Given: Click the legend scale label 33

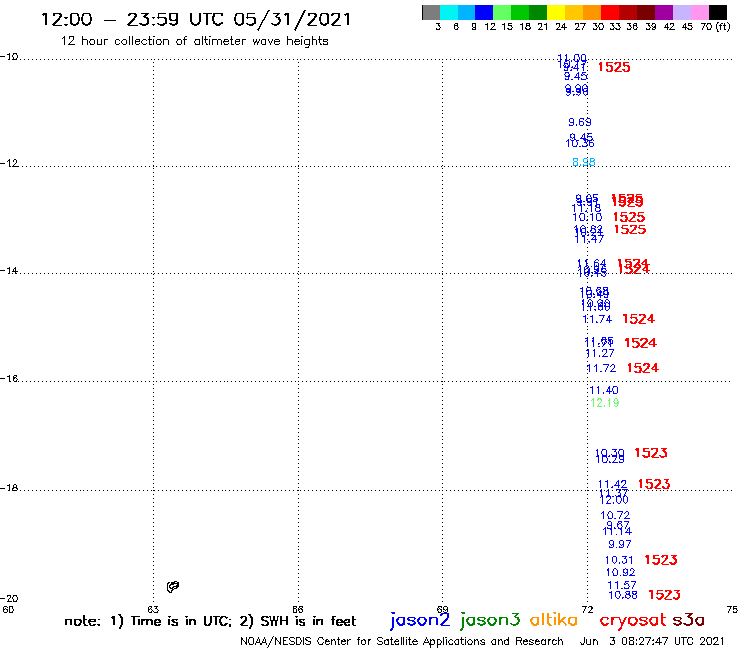Looking at the screenshot, I should coord(615,27).
